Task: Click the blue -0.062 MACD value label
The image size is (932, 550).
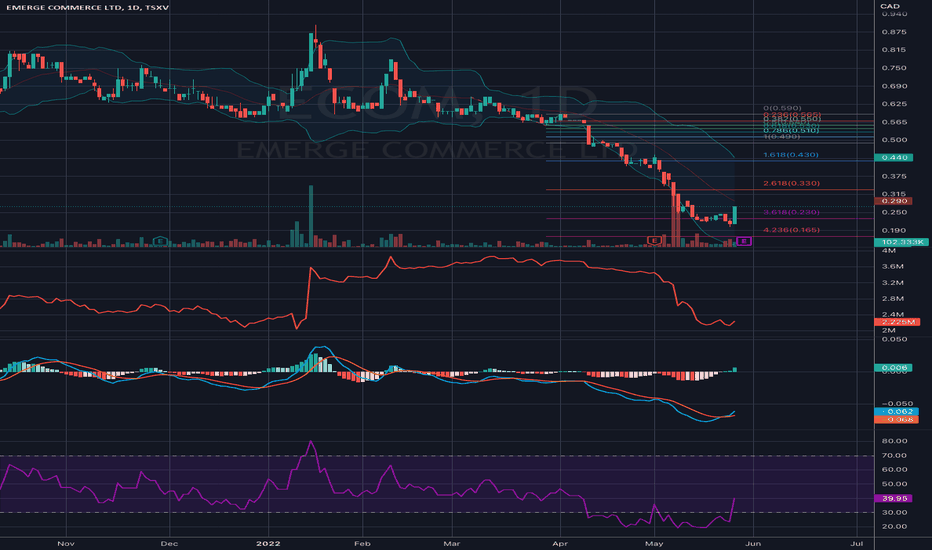Action: (897, 411)
